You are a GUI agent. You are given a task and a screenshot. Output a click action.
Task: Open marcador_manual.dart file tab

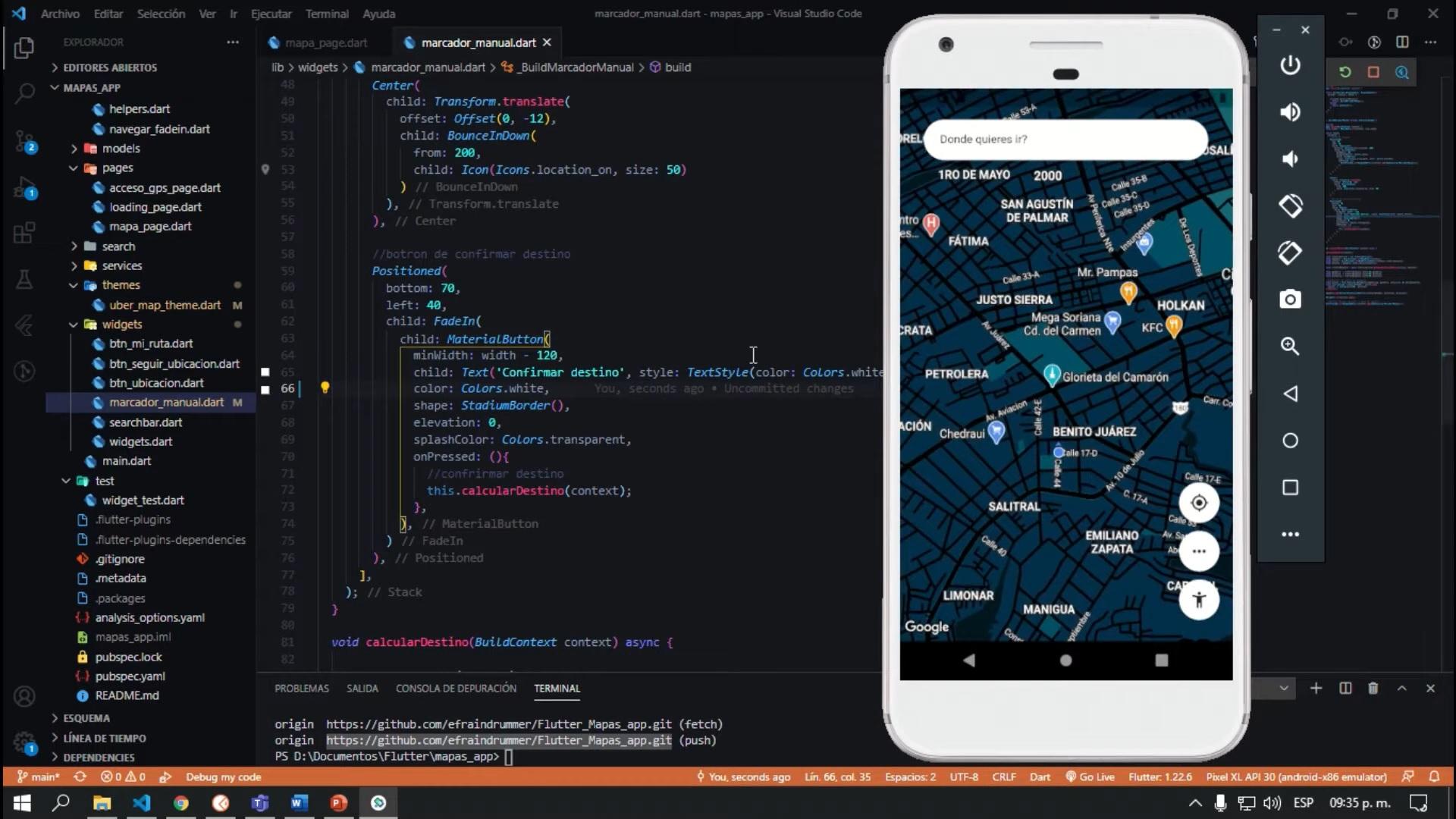click(476, 42)
